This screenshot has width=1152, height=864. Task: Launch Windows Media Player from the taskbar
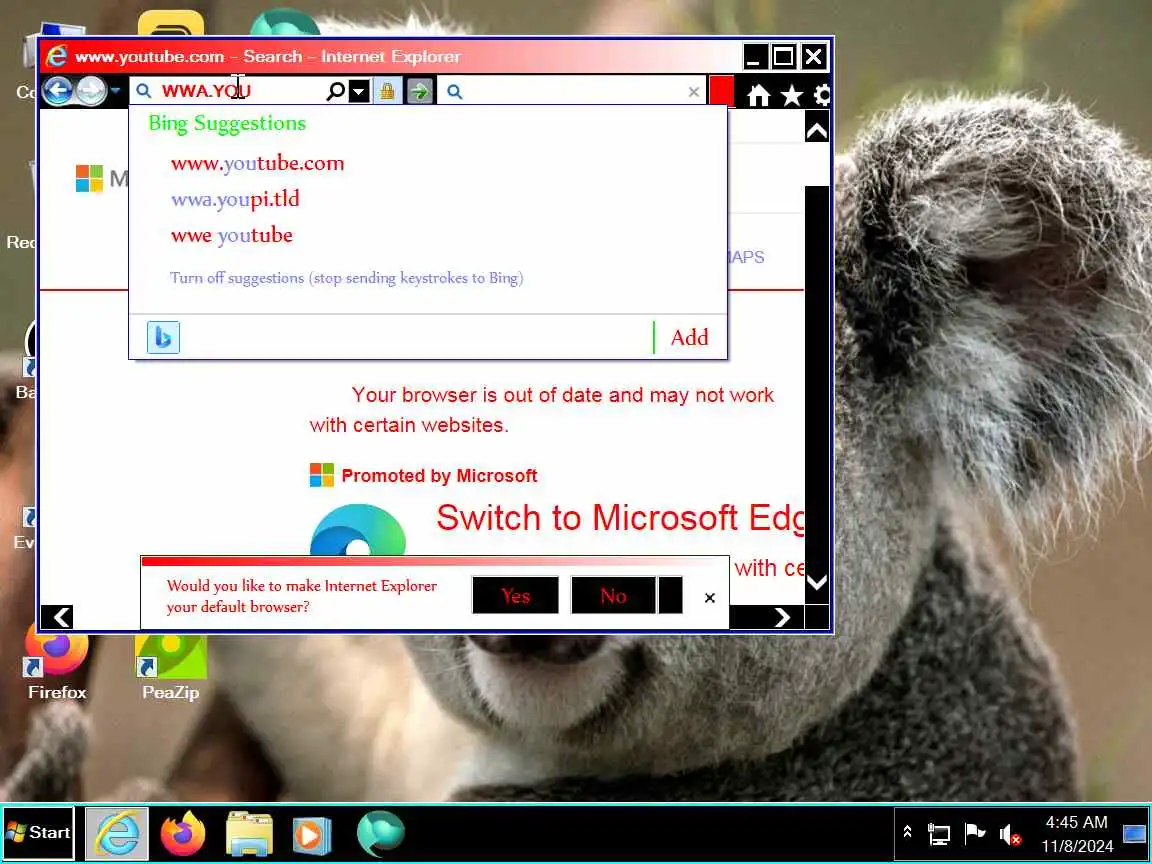coord(312,835)
